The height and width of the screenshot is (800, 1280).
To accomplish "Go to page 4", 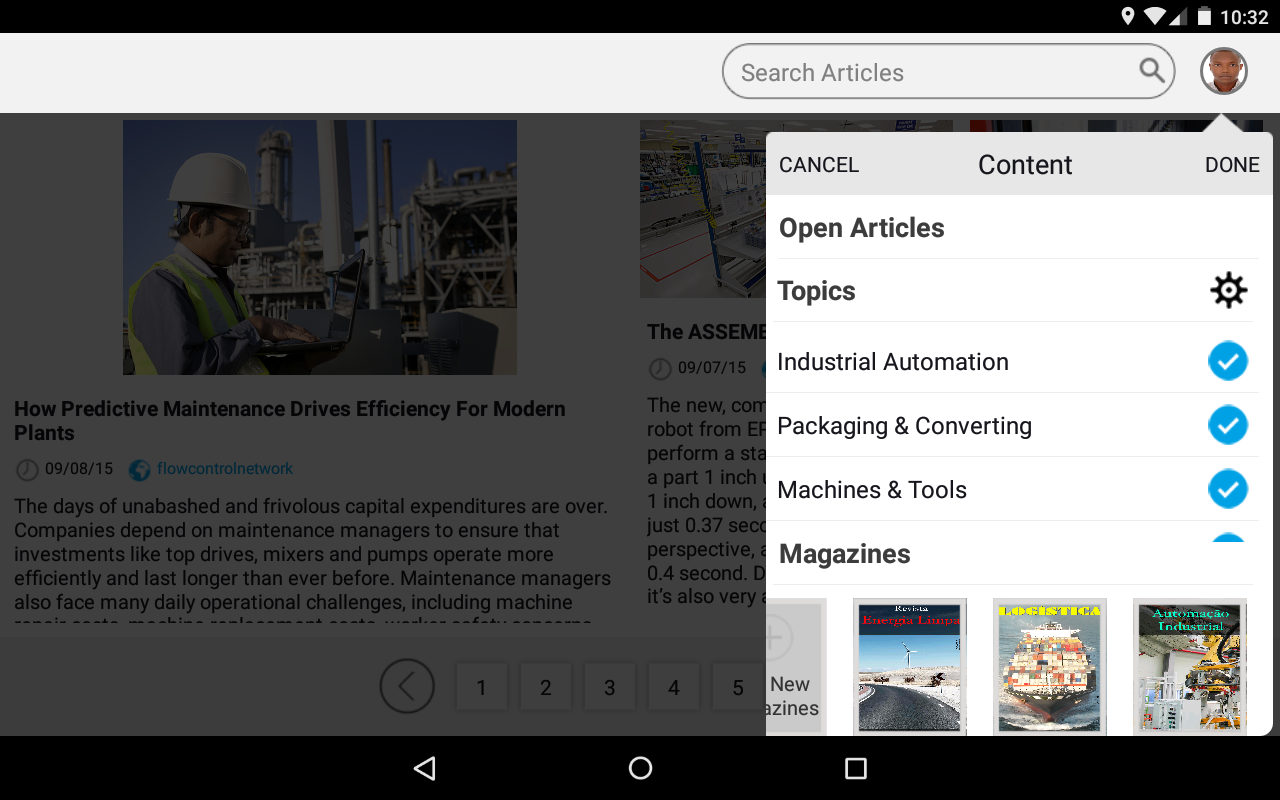I will (673, 687).
